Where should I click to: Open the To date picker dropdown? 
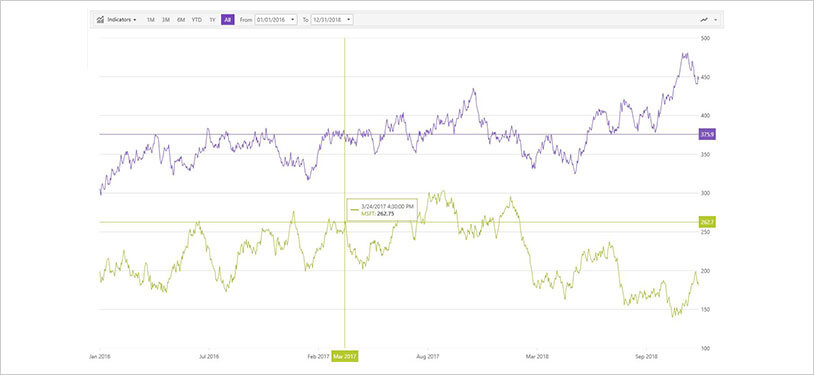pyautogui.click(x=349, y=20)
